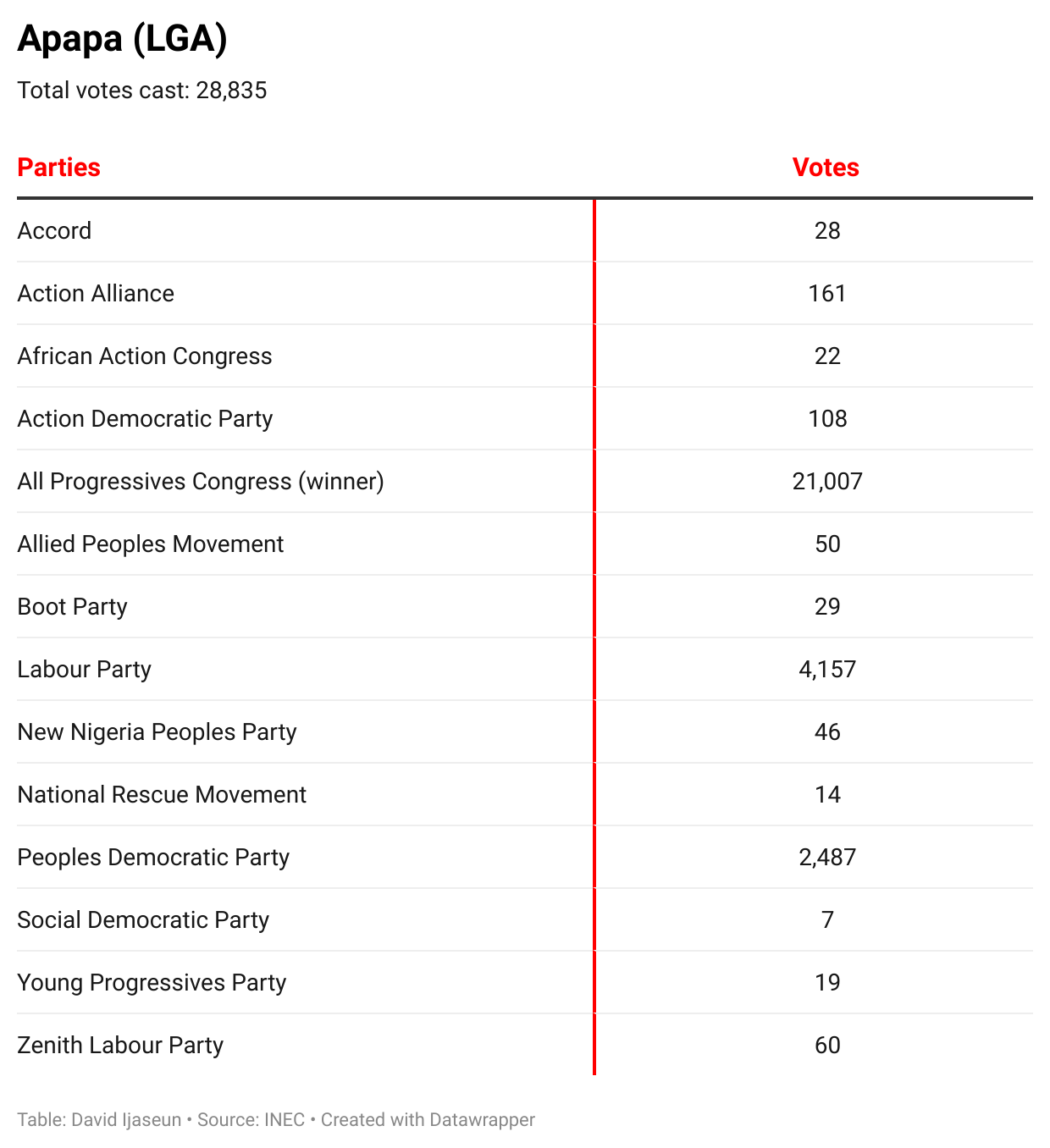The height and width of the screenshot is (1148, 1050).
Task: Select African Action Congress row label
Action: tap(145, 356)
